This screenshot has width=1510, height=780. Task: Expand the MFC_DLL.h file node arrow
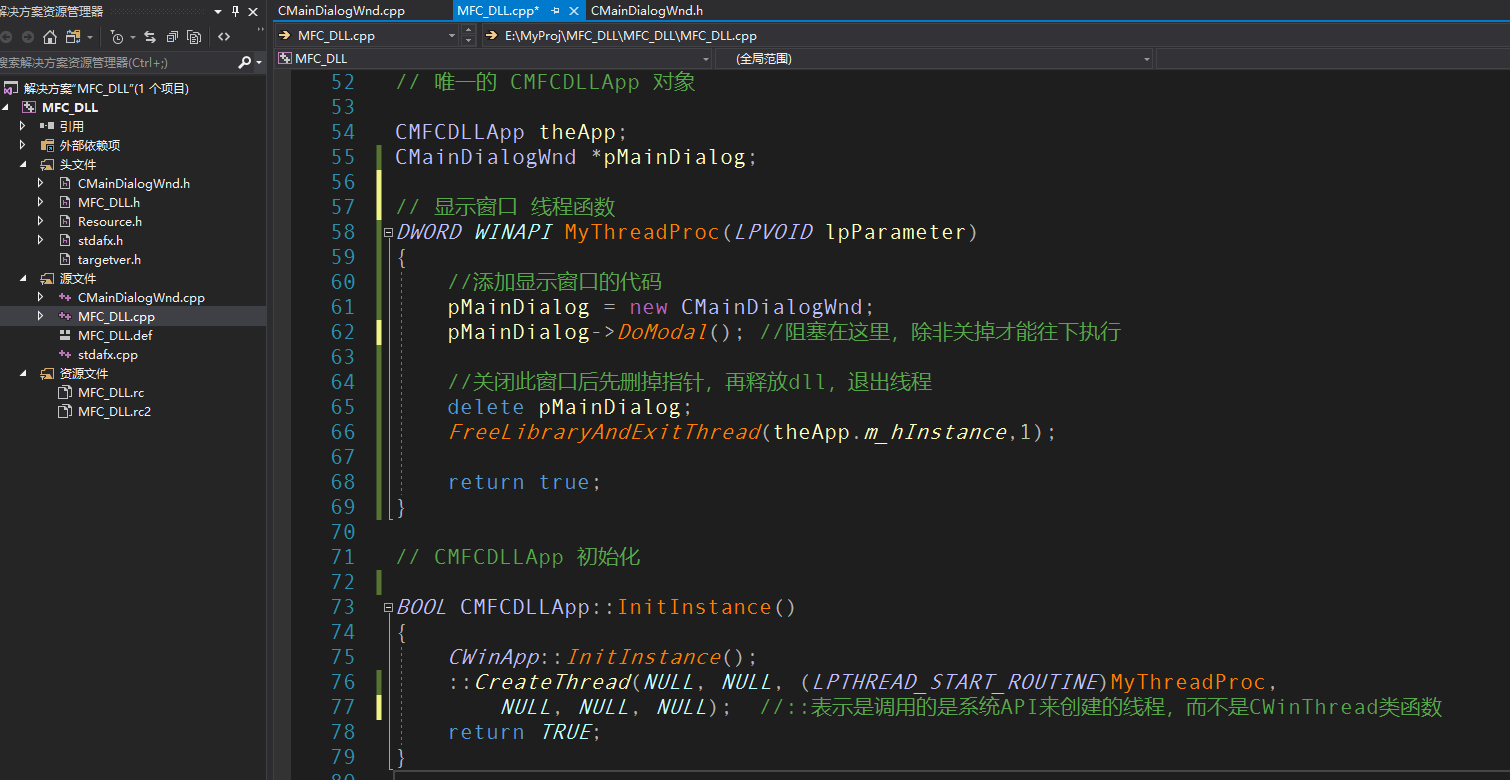pos(41,202)
